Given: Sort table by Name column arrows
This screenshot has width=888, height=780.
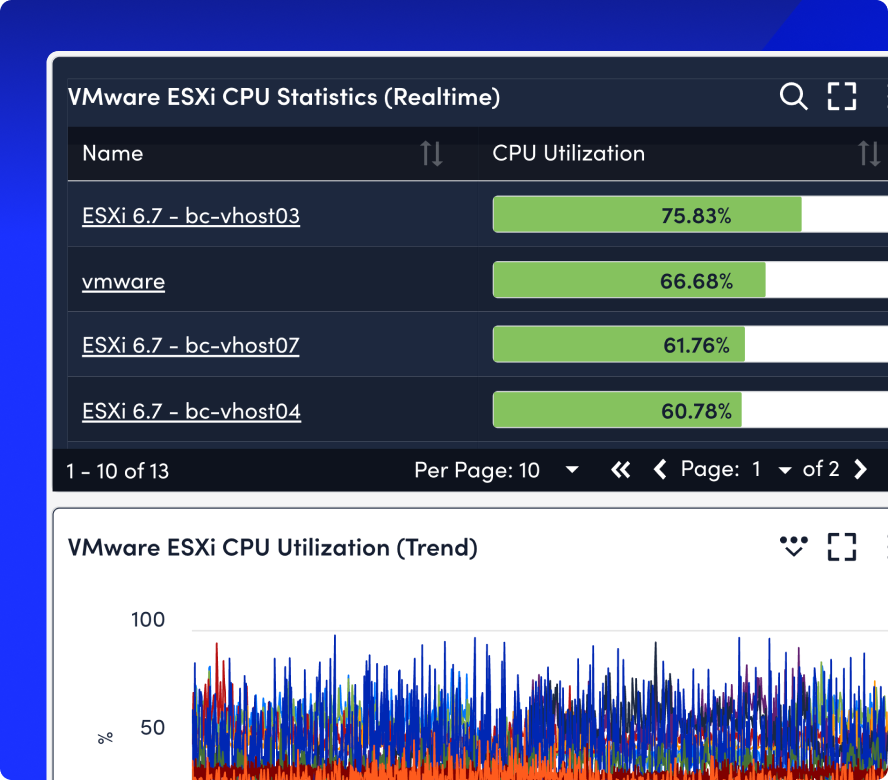Looking at the screenshot, I should (431, 154).
